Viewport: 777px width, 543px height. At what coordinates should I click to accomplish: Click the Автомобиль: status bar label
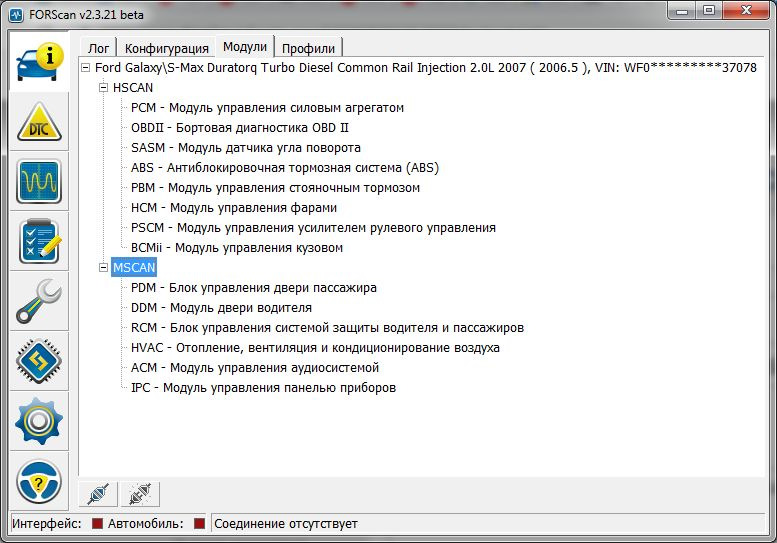146,523
